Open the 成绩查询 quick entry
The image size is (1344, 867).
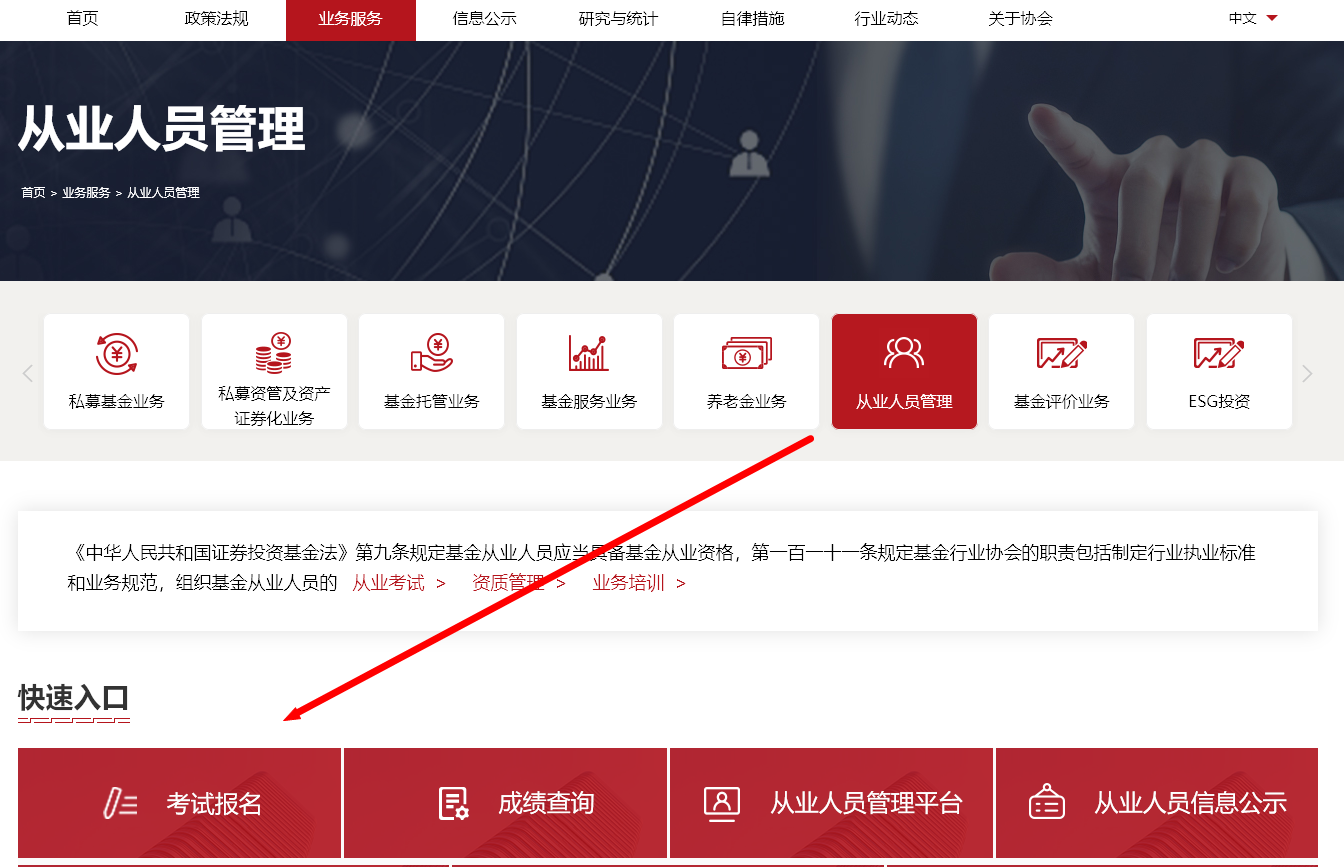pyautogui.click(x=505, y=803)
